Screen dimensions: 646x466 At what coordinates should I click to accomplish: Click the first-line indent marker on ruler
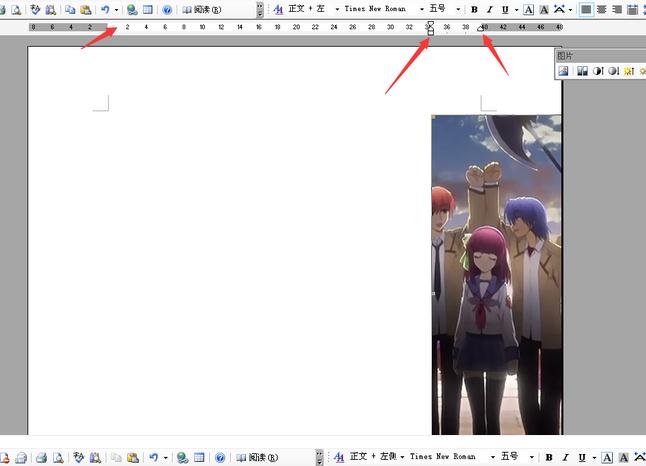pos(431,23)
